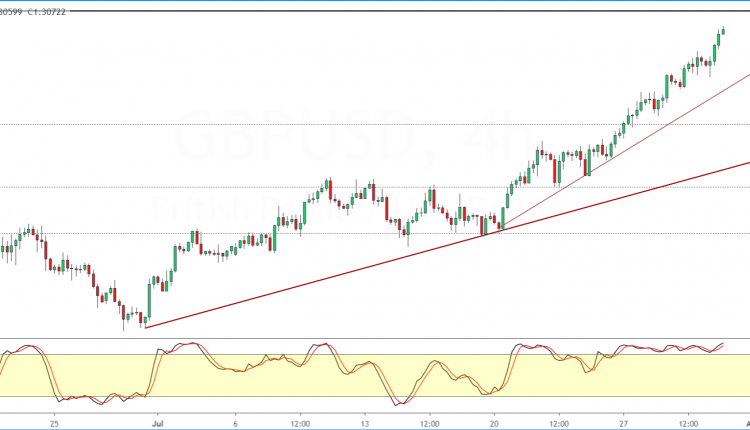Click the trendline starting point near Jul low

[x=145, y=328]
